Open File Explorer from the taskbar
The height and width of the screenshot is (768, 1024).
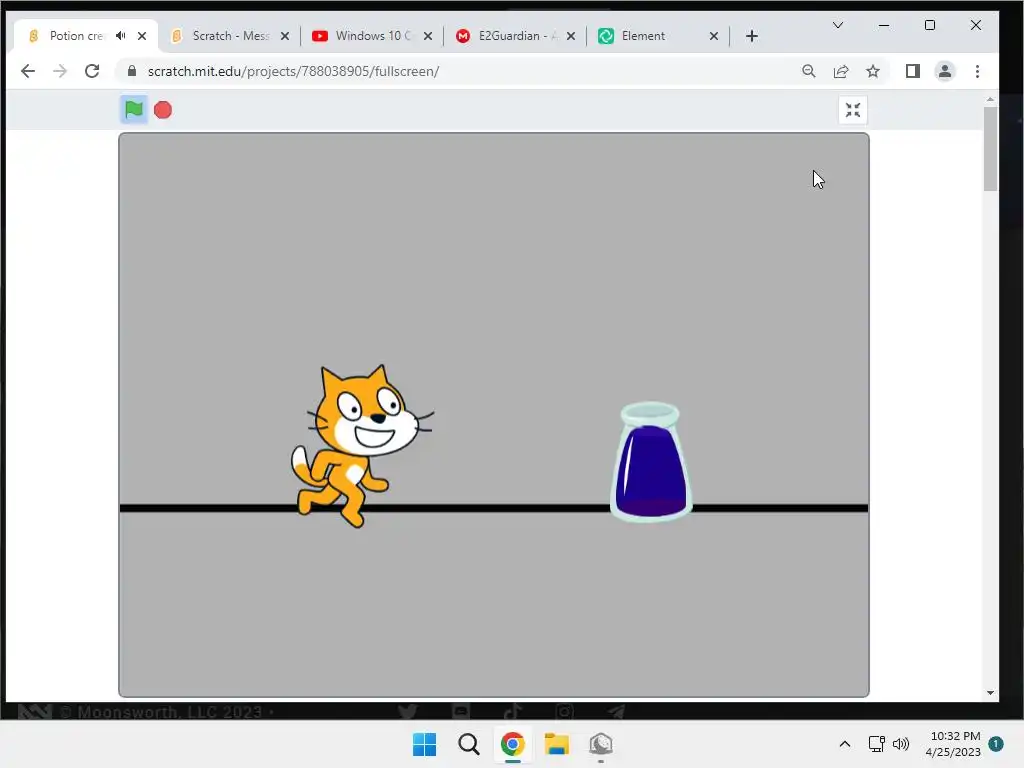pyautogui.click(x=556, y=744)
